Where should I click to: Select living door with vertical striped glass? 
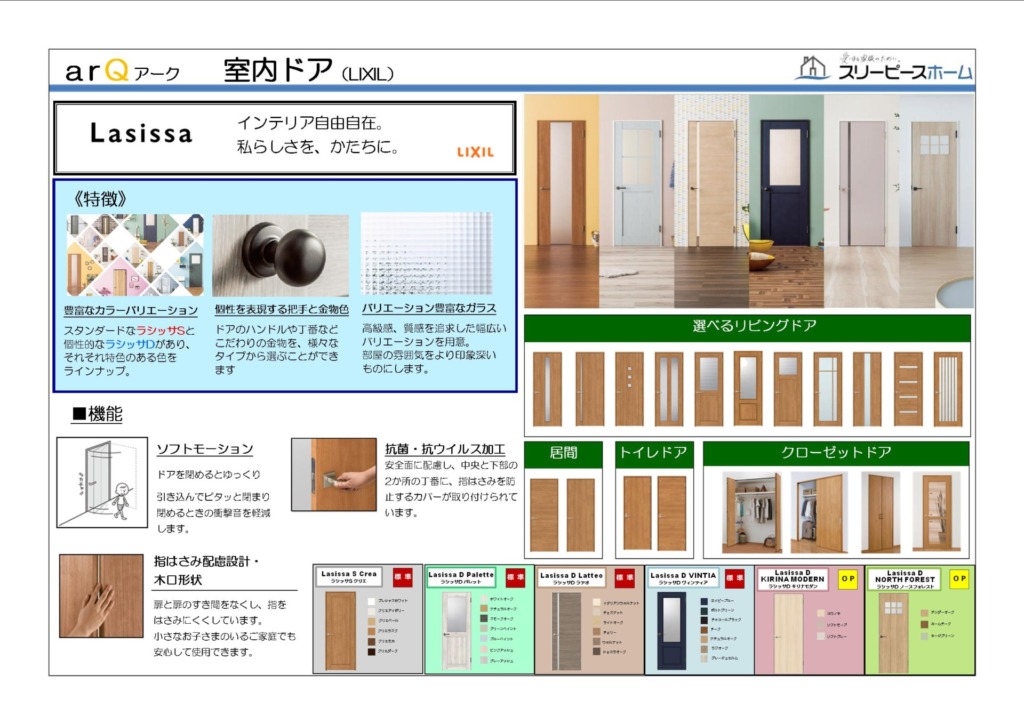948,388
